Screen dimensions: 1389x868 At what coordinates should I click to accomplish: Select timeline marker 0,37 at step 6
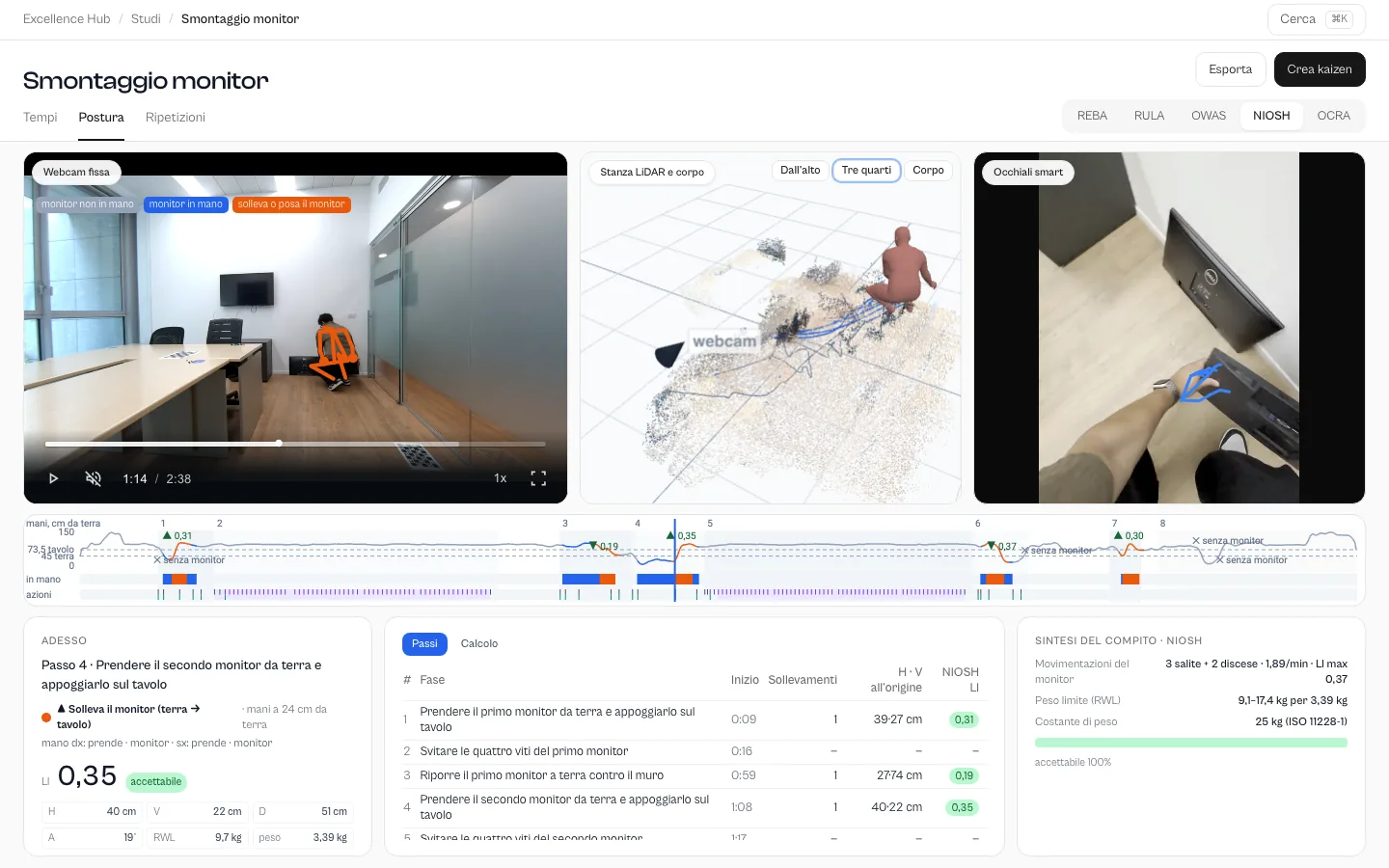(1001, 547)
